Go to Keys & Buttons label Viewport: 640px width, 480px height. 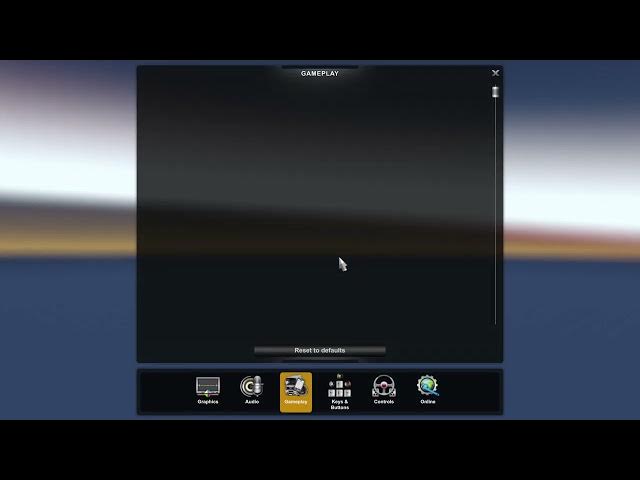point(340,405)
